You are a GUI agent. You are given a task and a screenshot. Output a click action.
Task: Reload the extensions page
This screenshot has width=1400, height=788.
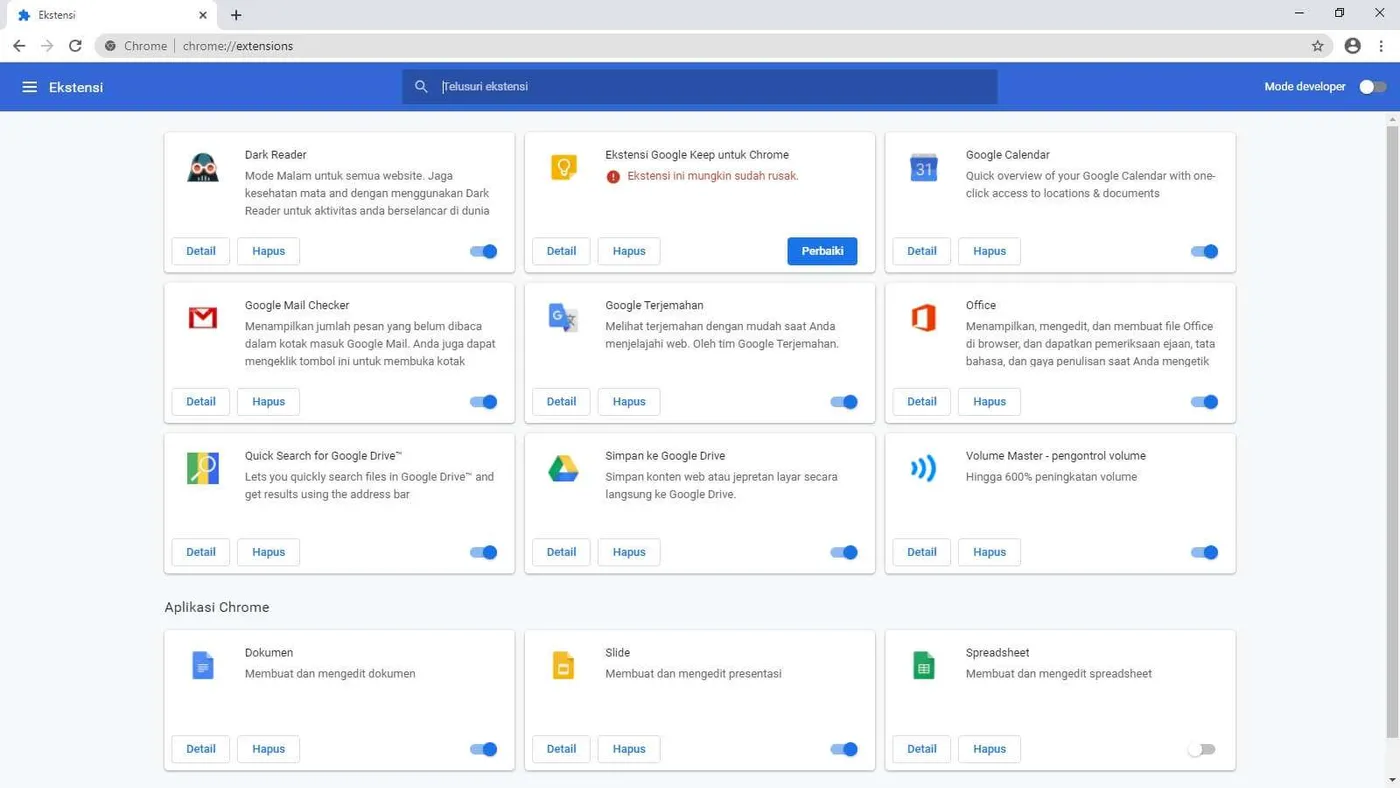pos(75,46)
